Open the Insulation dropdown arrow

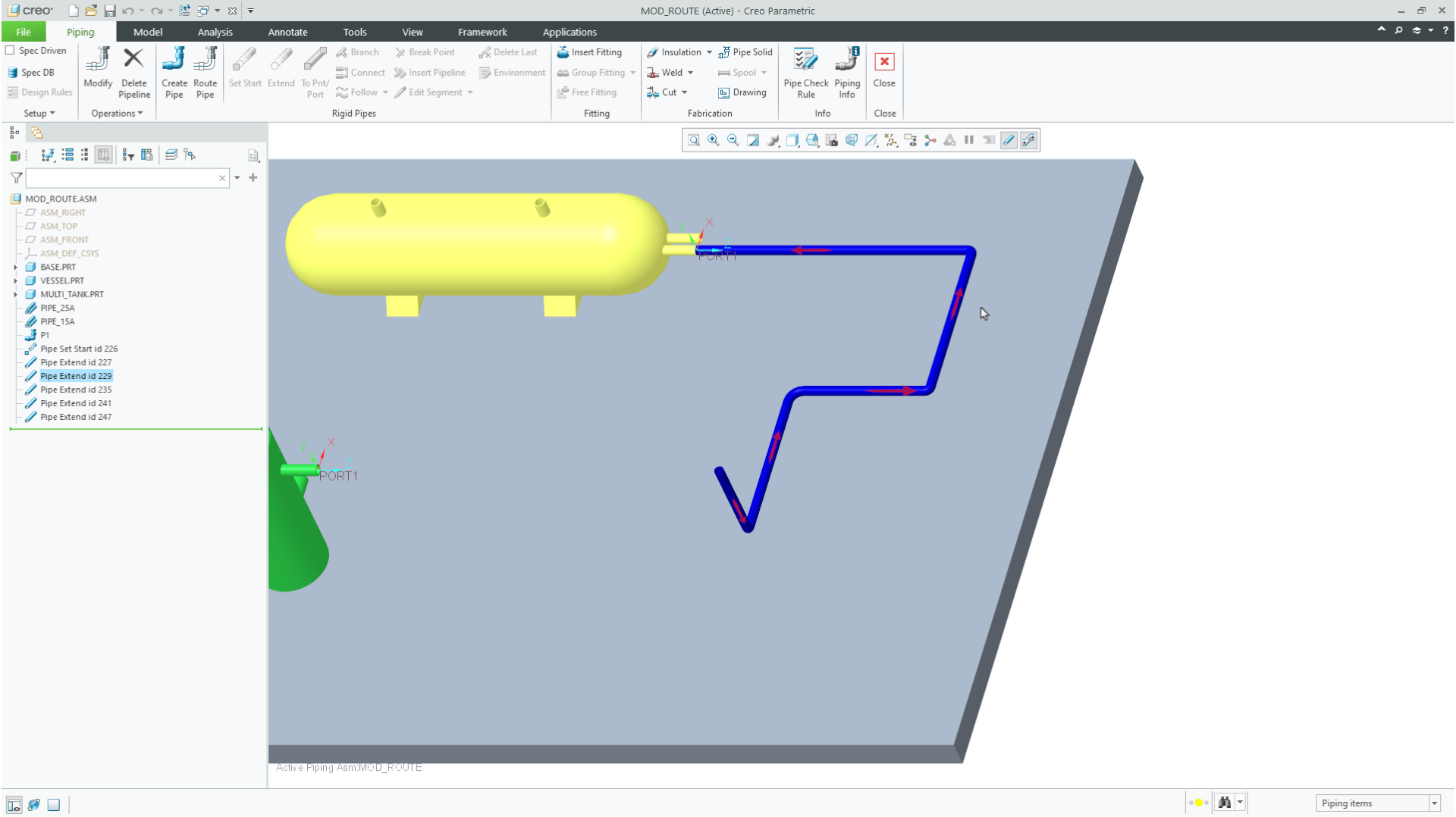[x=709, y=52]
